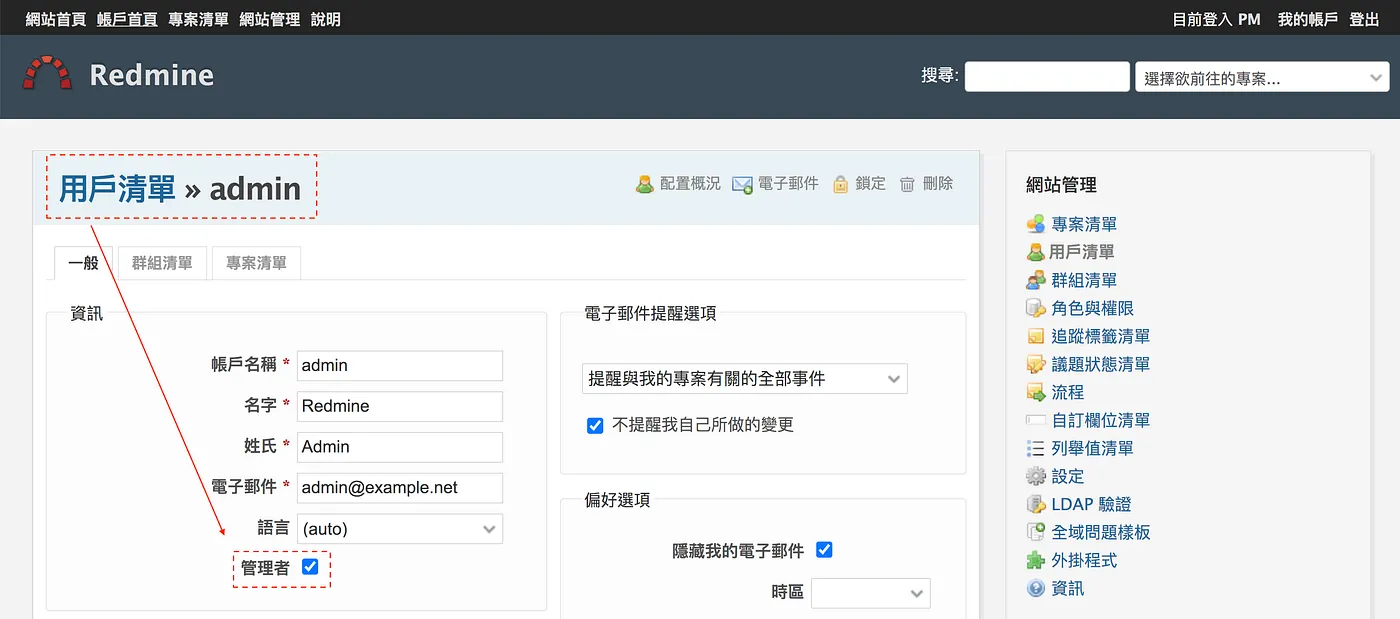Click the 電子郵件 envelope icon

pyautogui.click(x=742, y=184)
